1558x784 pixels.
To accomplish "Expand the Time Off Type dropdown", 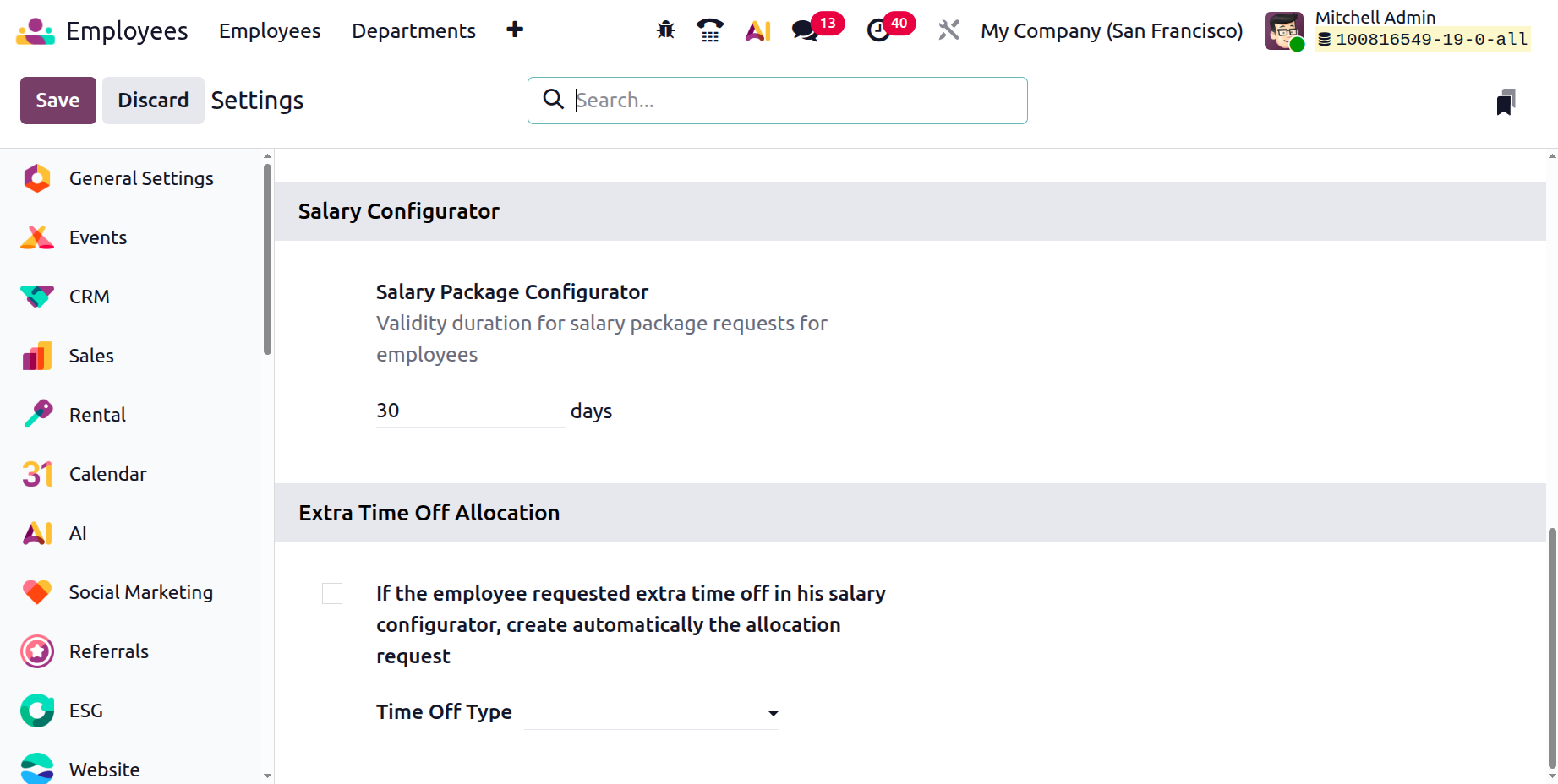I will pyautogui.click(x=652, y=713).
